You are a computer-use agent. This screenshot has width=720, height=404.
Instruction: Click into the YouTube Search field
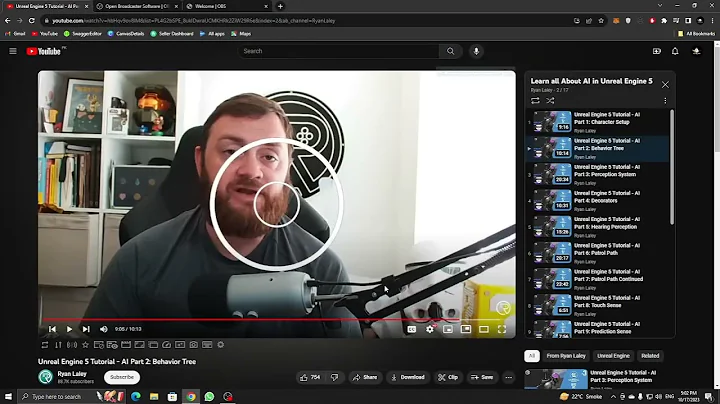pyautogui.click(x=338, y=51)
